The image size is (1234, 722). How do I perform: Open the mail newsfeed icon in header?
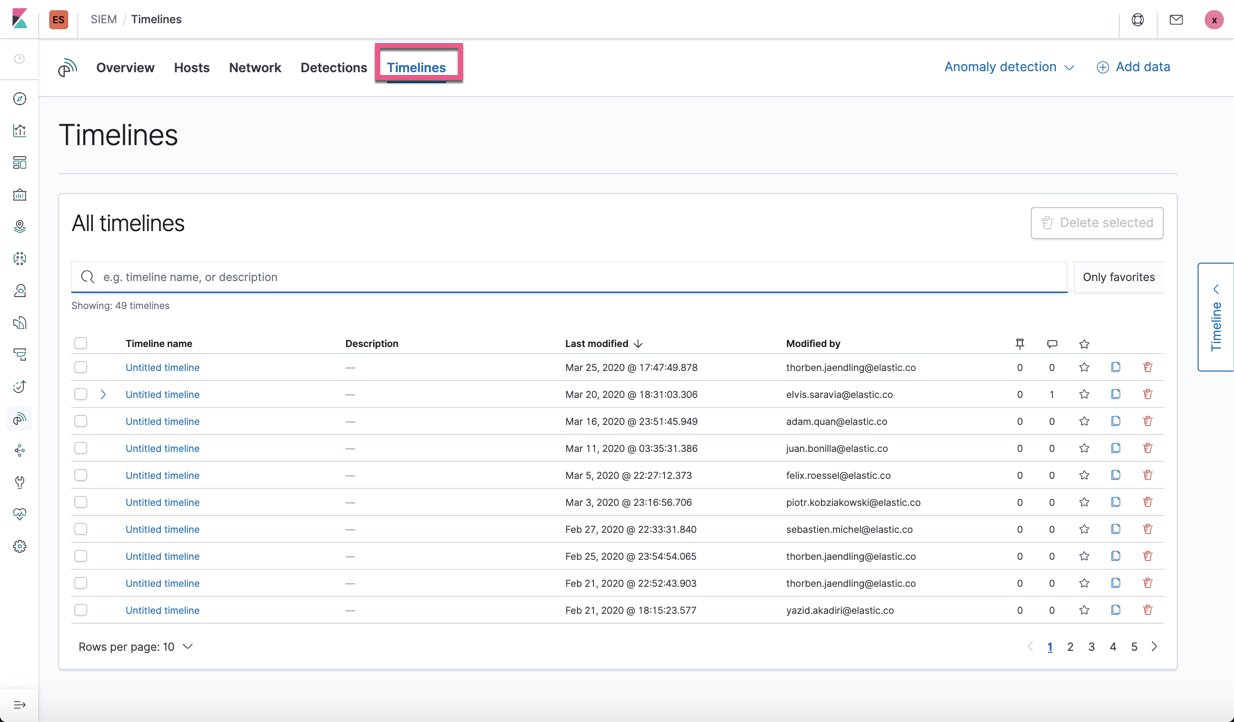1176,20
